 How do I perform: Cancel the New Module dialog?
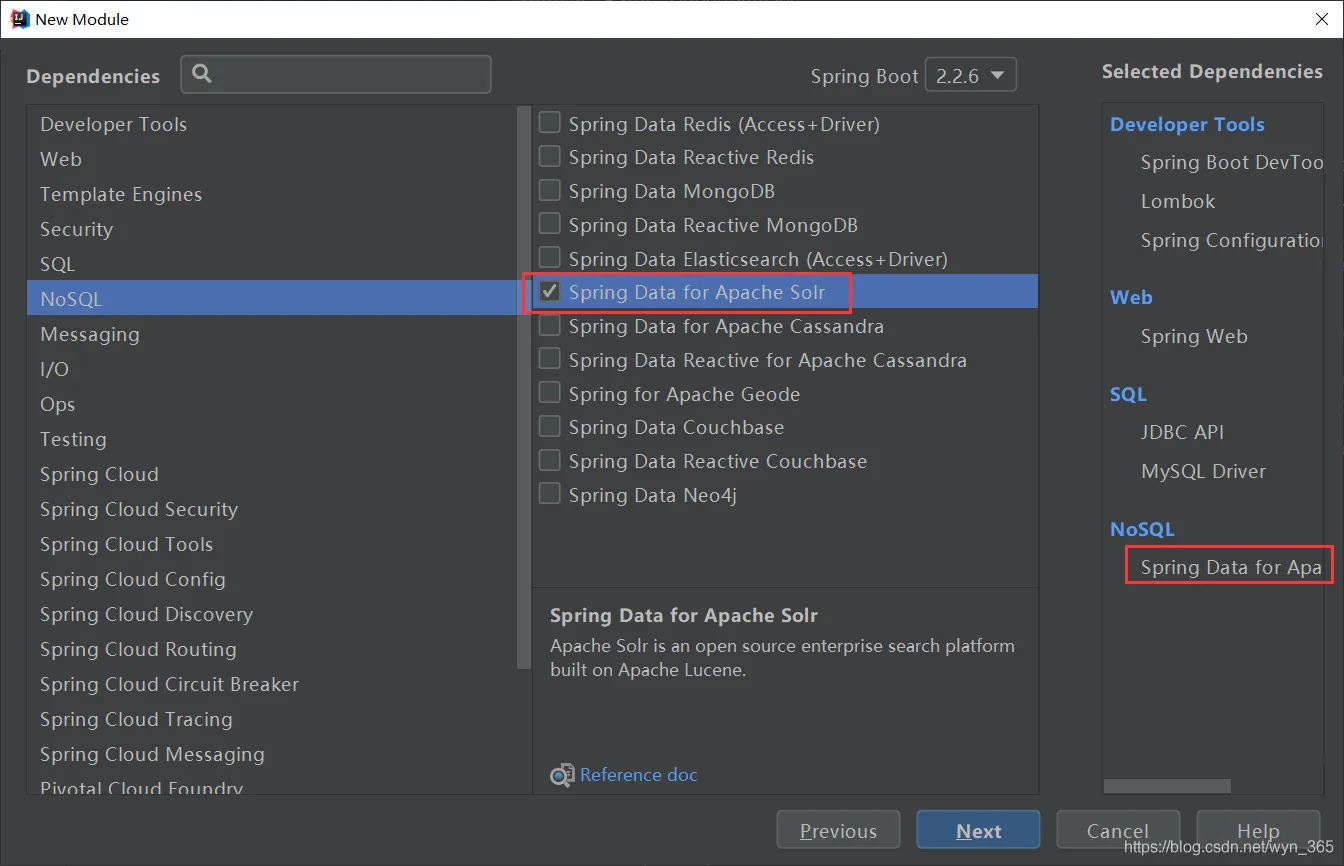[1118, 830]
